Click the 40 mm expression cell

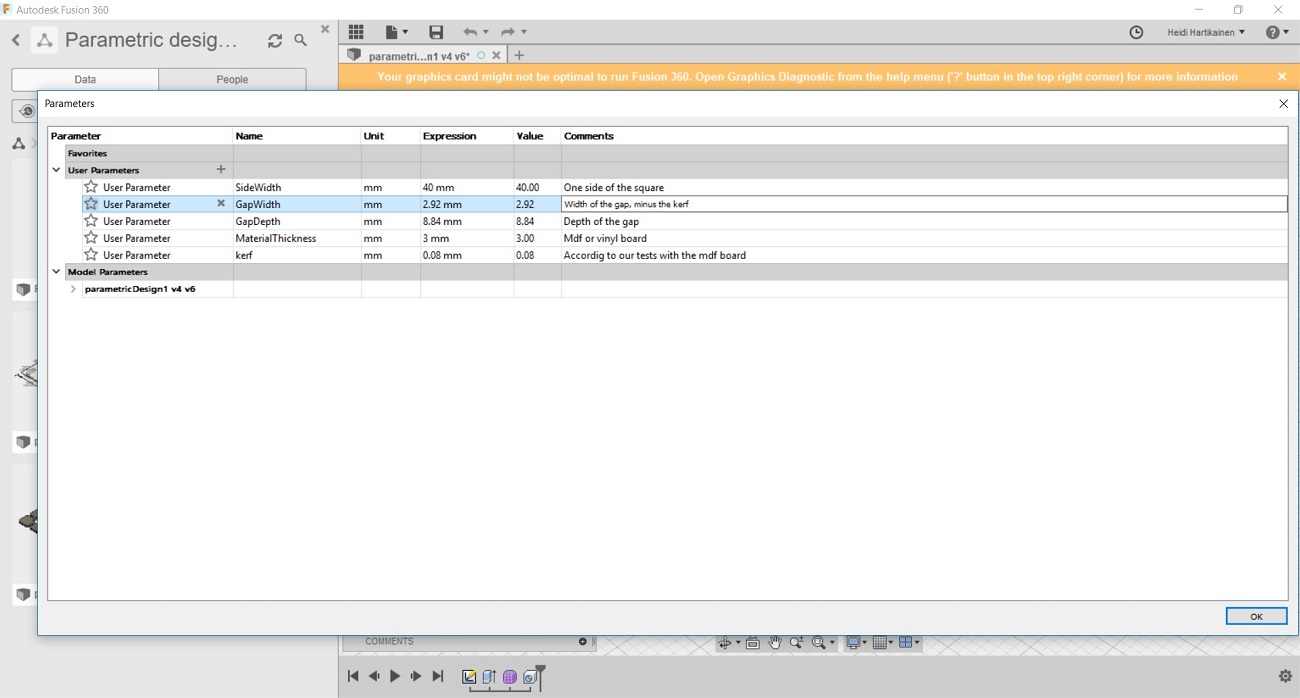pyautogui.click(x=467, y=187)
